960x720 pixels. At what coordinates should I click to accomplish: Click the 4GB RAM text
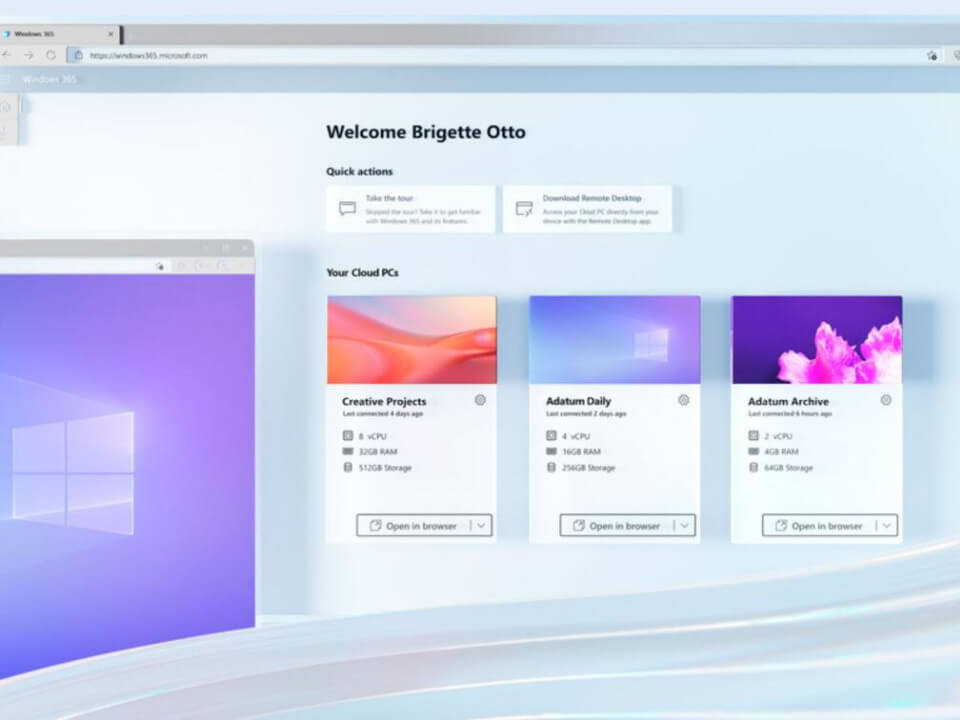click(781, 452)
